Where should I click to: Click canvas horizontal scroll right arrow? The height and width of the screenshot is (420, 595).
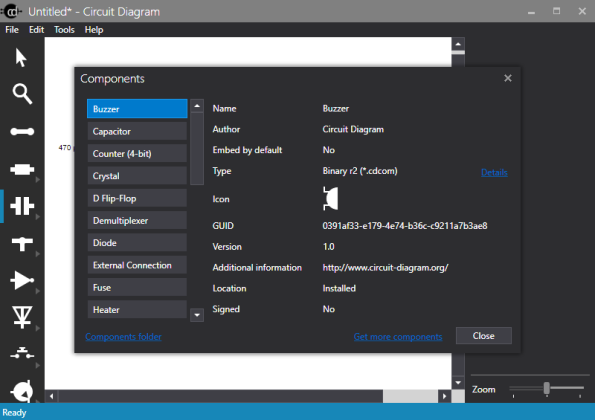coord(444,396)
